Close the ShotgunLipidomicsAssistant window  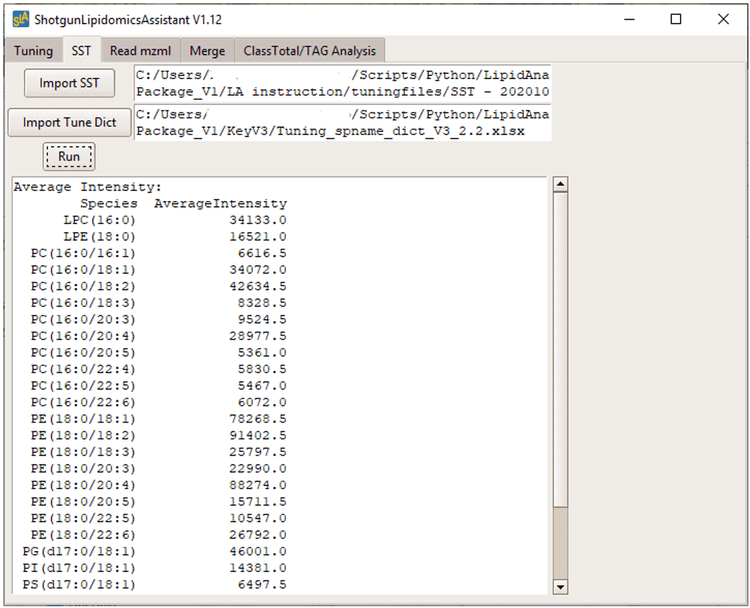tap(723, 19)
